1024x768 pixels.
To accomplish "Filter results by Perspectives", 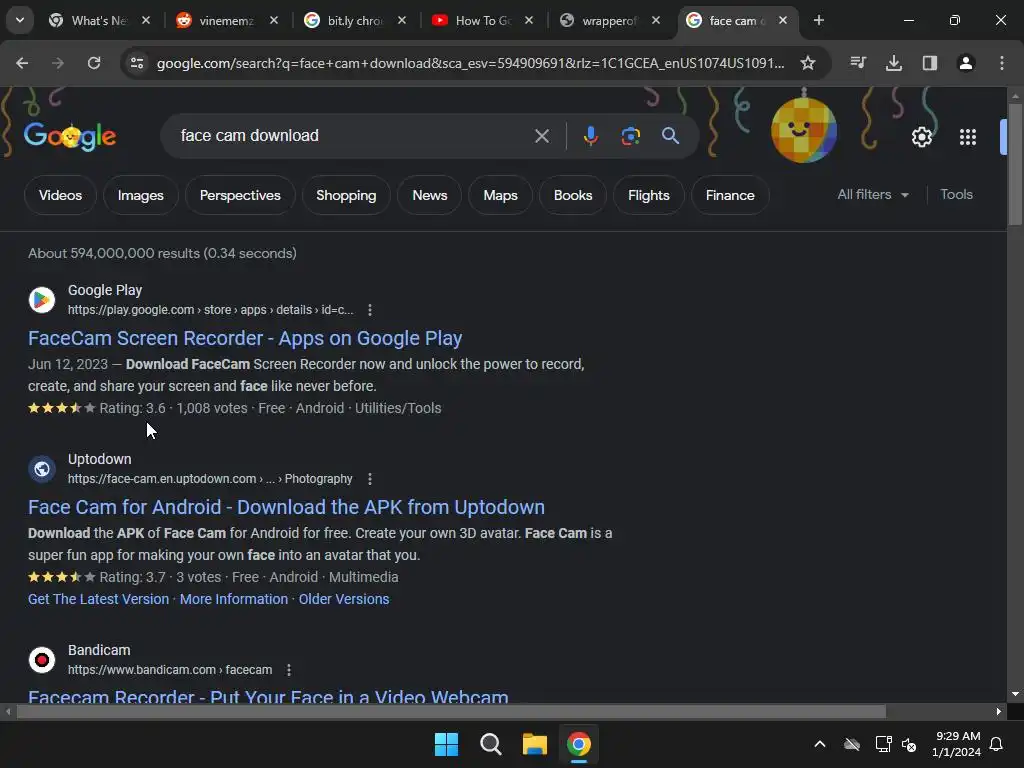I will pyautogui.click(x=240, y=195).
